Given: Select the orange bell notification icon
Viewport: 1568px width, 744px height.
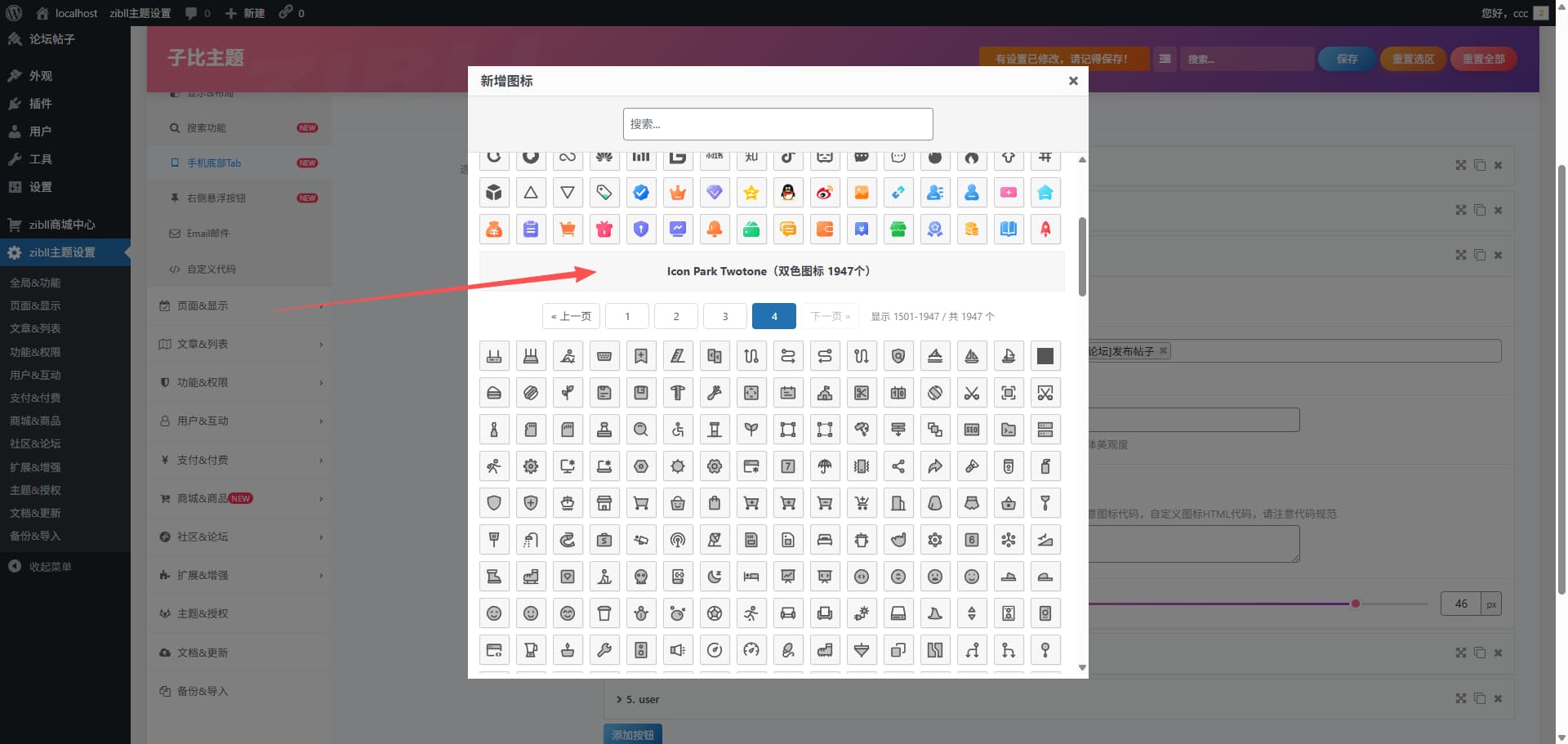Looking at the screenshot, I should point(715,229).
